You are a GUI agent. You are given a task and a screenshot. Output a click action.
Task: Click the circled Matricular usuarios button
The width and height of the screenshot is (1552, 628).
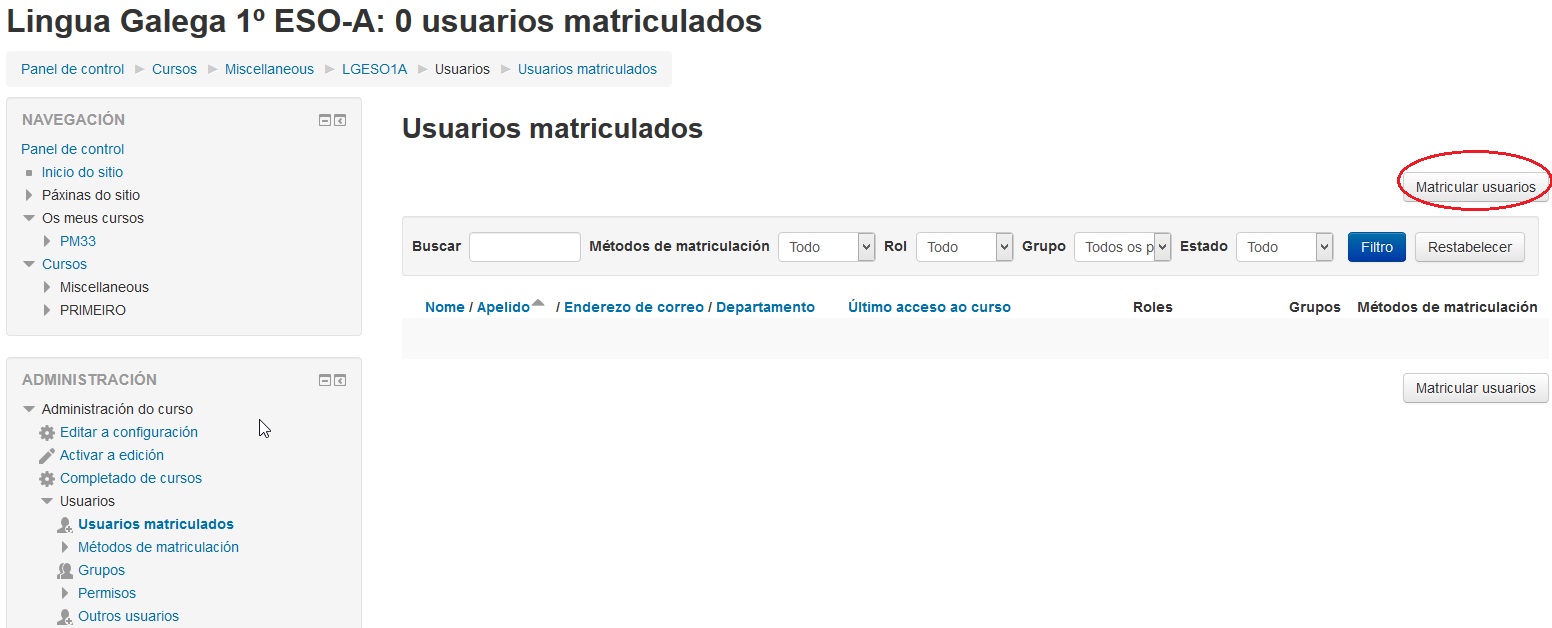pos(1475,187)
